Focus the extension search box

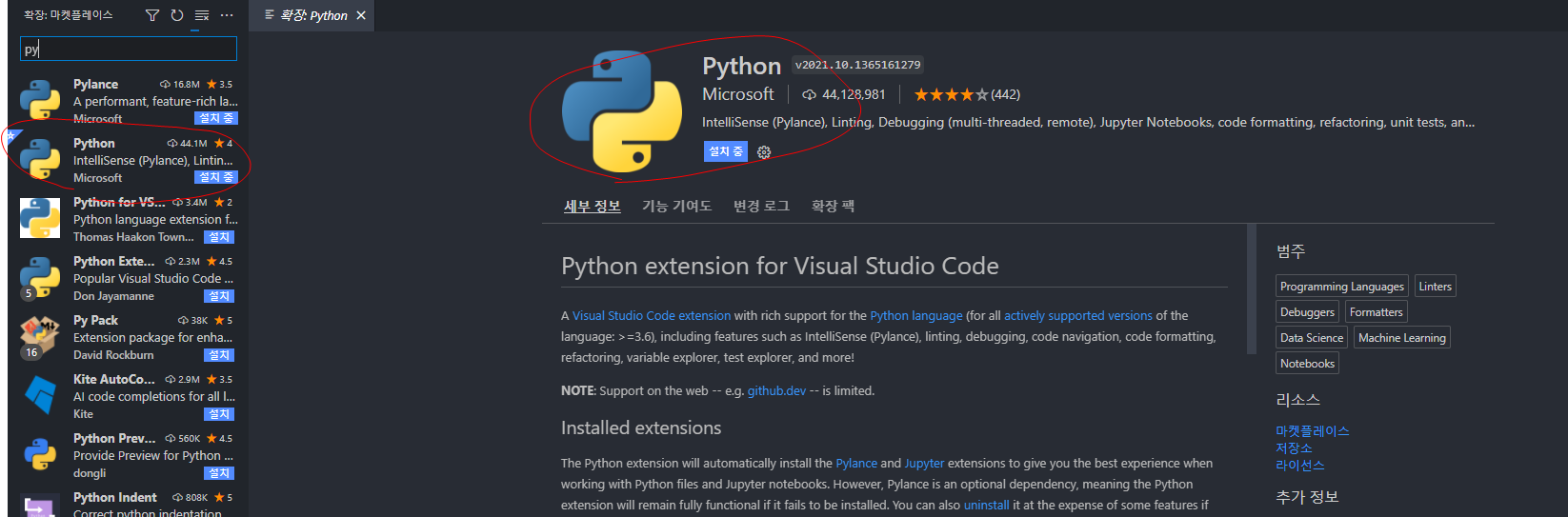(x=129, y=49)
